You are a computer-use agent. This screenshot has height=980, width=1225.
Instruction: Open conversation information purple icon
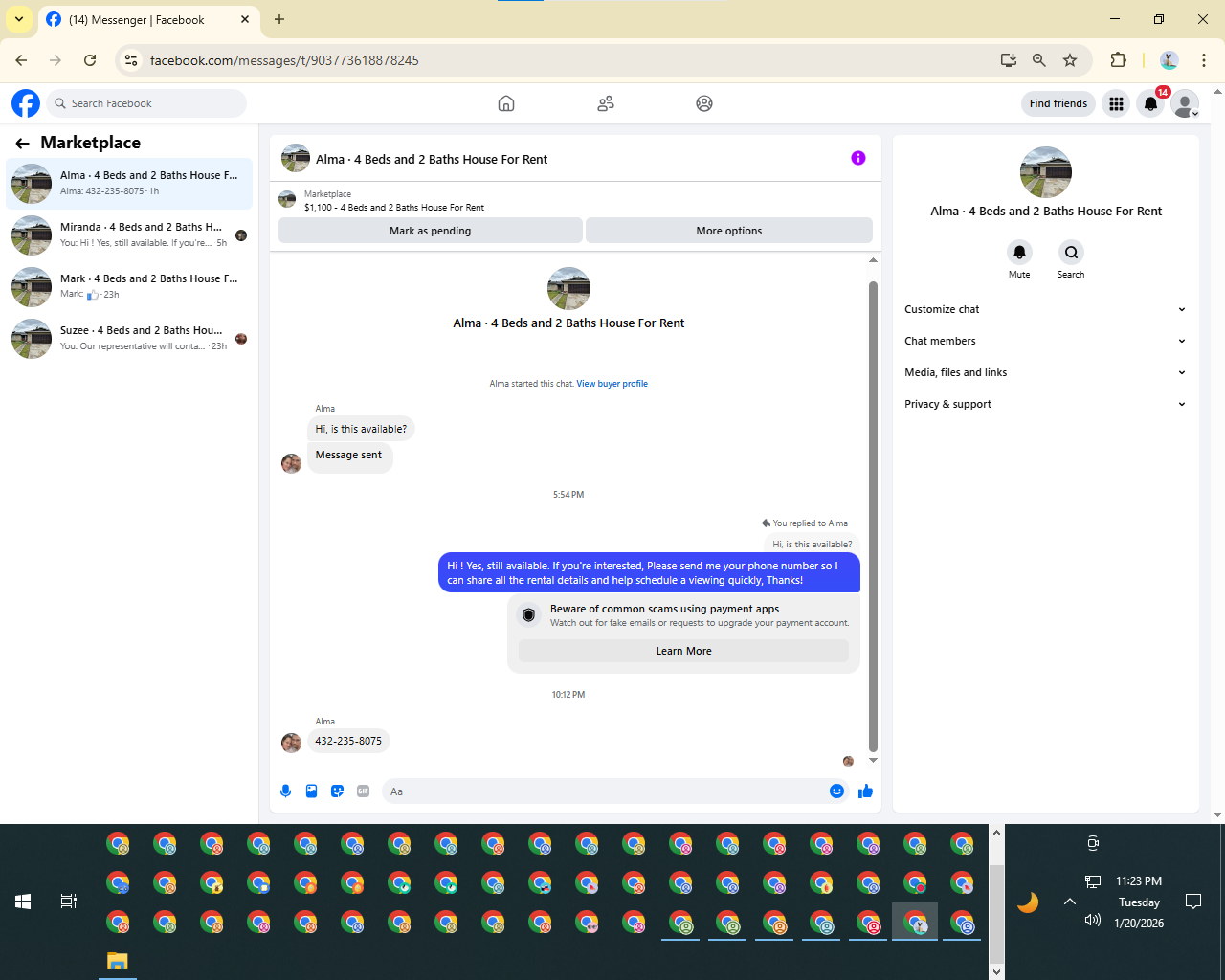(858, 158)
